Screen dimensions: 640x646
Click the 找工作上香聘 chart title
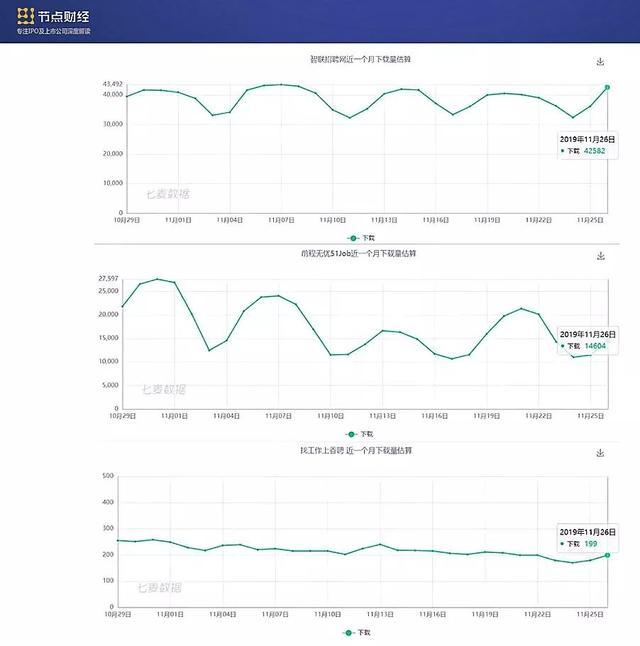(x=356, y=451)
